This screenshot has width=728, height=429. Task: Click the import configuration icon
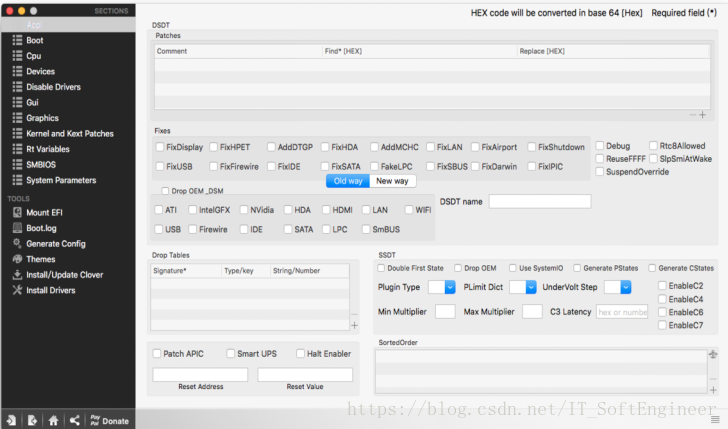pyautogui.click(x=11, y=421)
